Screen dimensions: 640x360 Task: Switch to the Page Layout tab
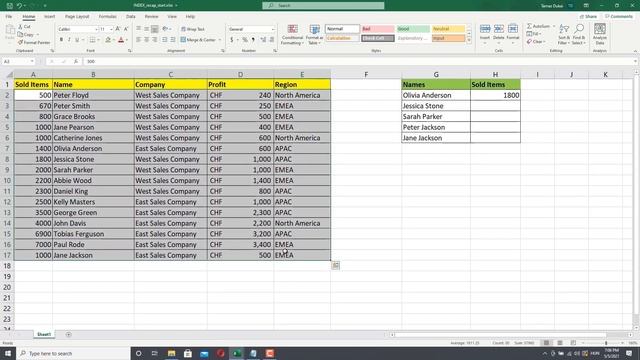(x=77, y=16)
